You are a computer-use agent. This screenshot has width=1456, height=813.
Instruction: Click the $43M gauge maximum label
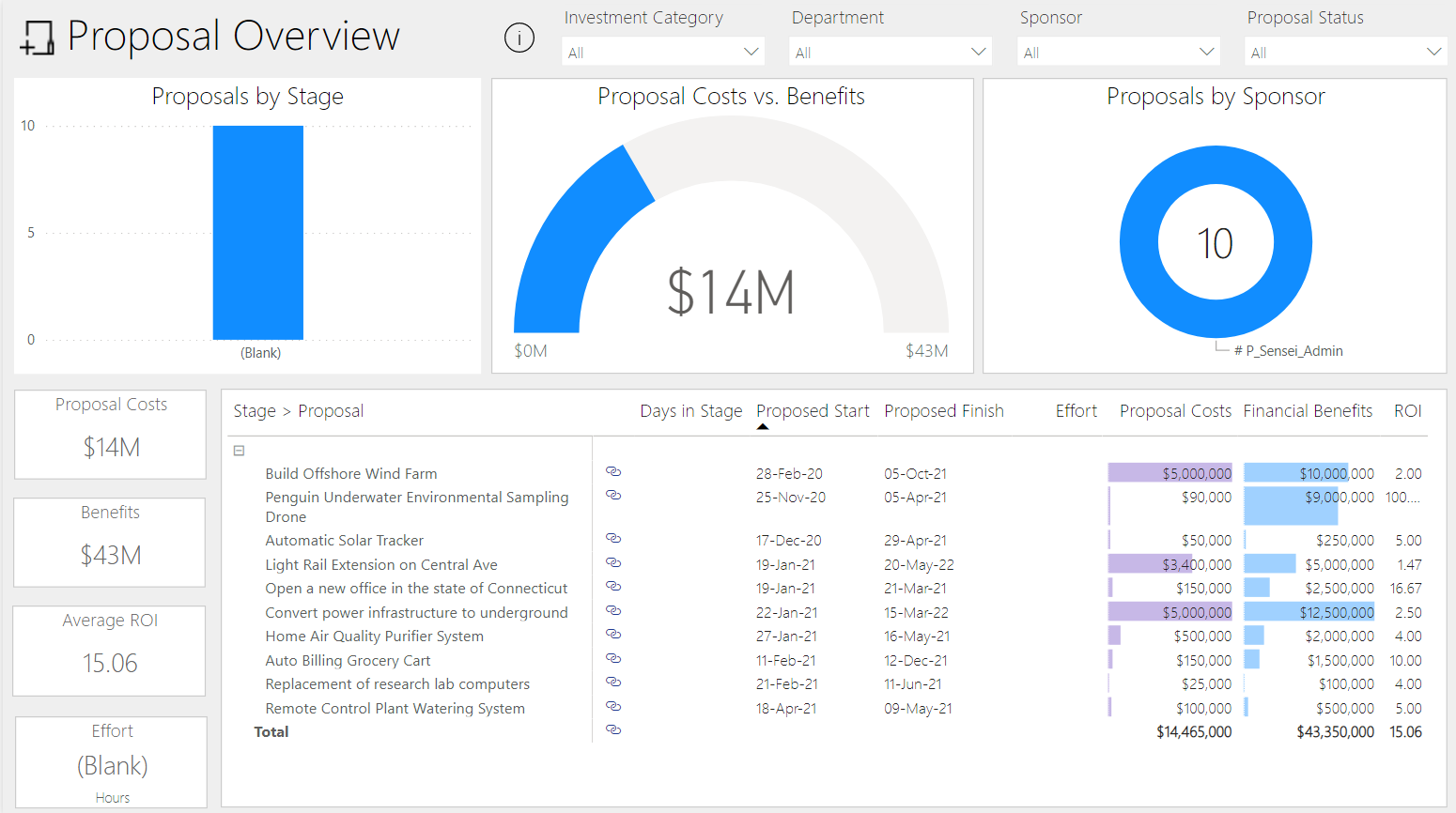point(927,351)
